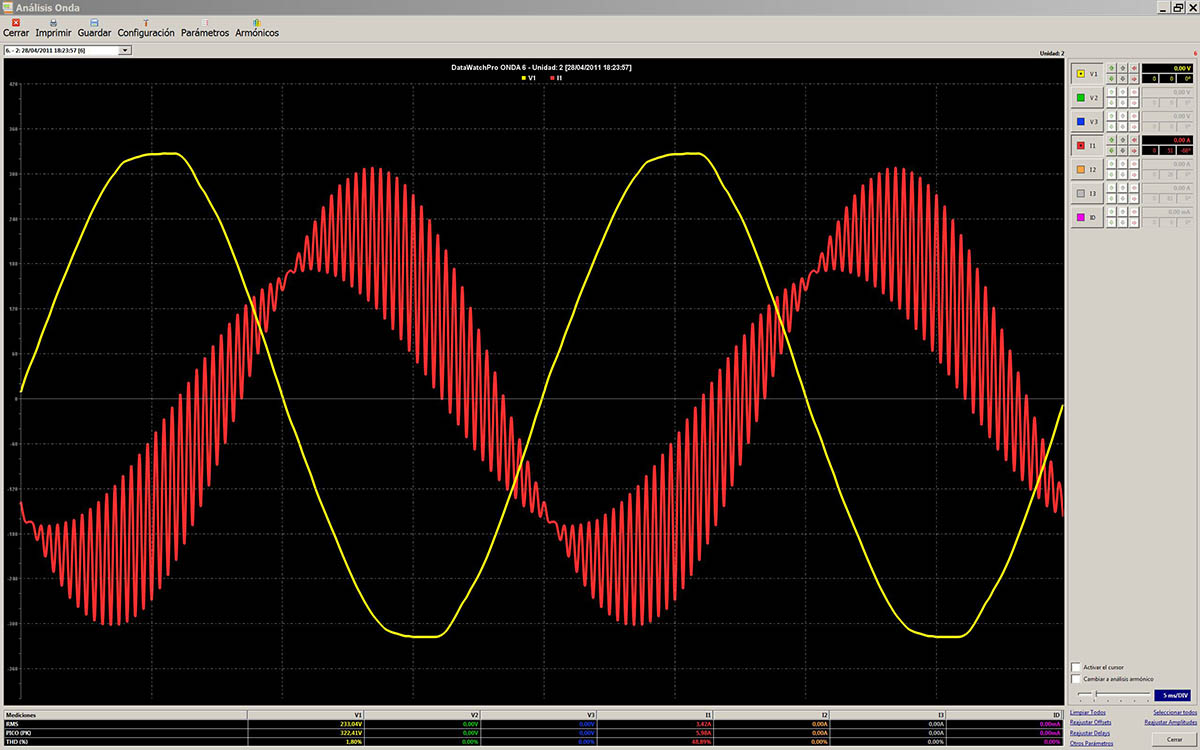Click the red right arrow for V1
The image size is (1200, 750).
1134,79
